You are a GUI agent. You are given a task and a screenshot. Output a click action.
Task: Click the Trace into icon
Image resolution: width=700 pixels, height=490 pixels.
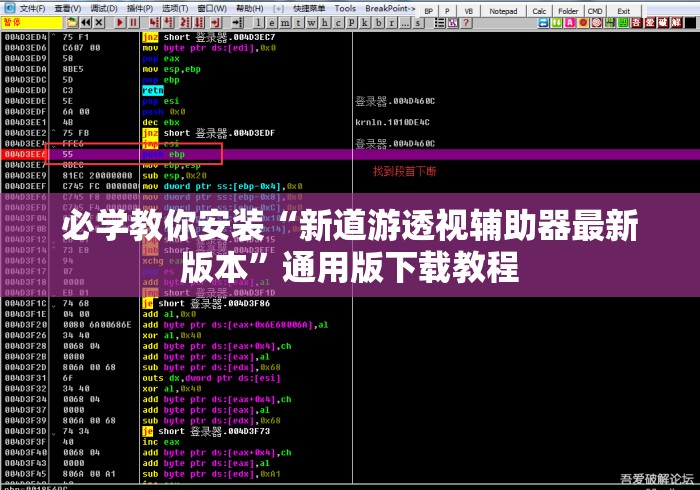click(x=185, y=22)
